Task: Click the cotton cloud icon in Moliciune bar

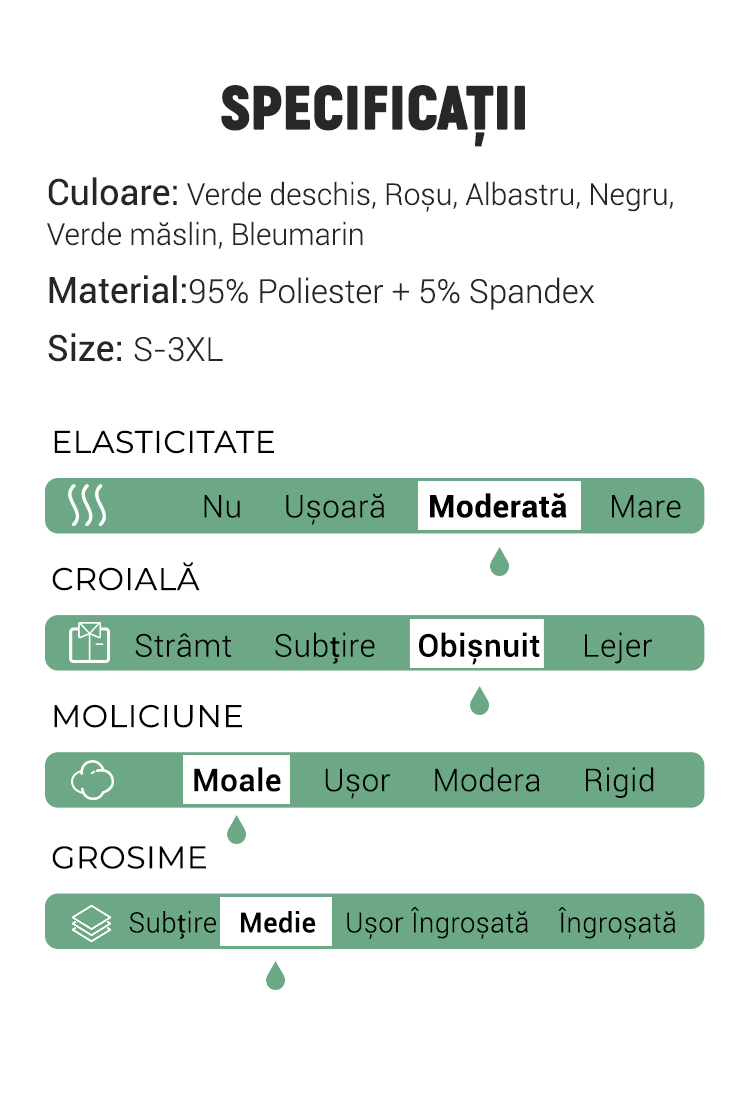Action: (x=93, y=780)
